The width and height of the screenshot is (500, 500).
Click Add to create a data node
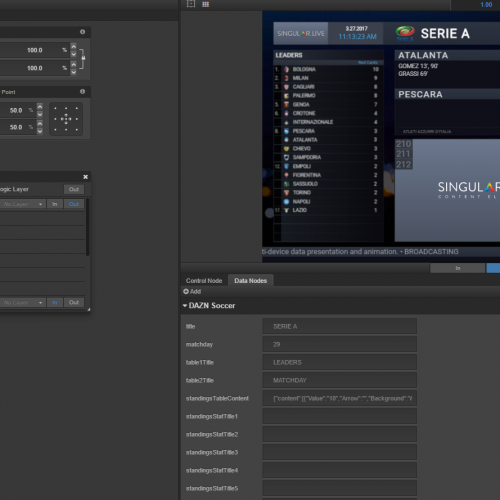tap(192, 291)
